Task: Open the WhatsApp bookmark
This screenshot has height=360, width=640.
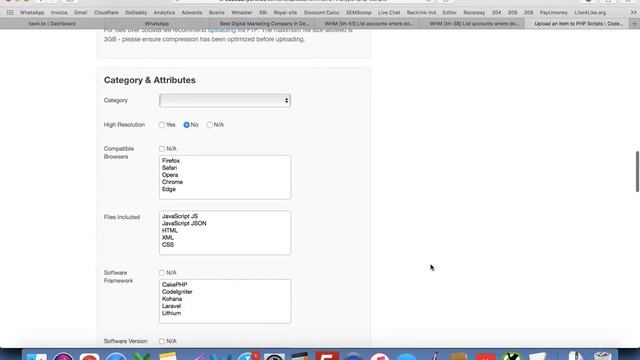Action: tap(32, 13)
